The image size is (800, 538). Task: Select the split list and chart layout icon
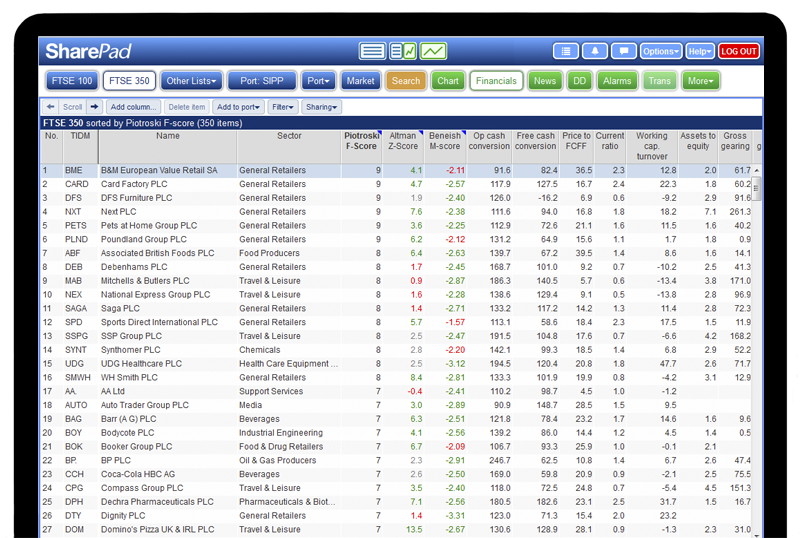(402, 51)
